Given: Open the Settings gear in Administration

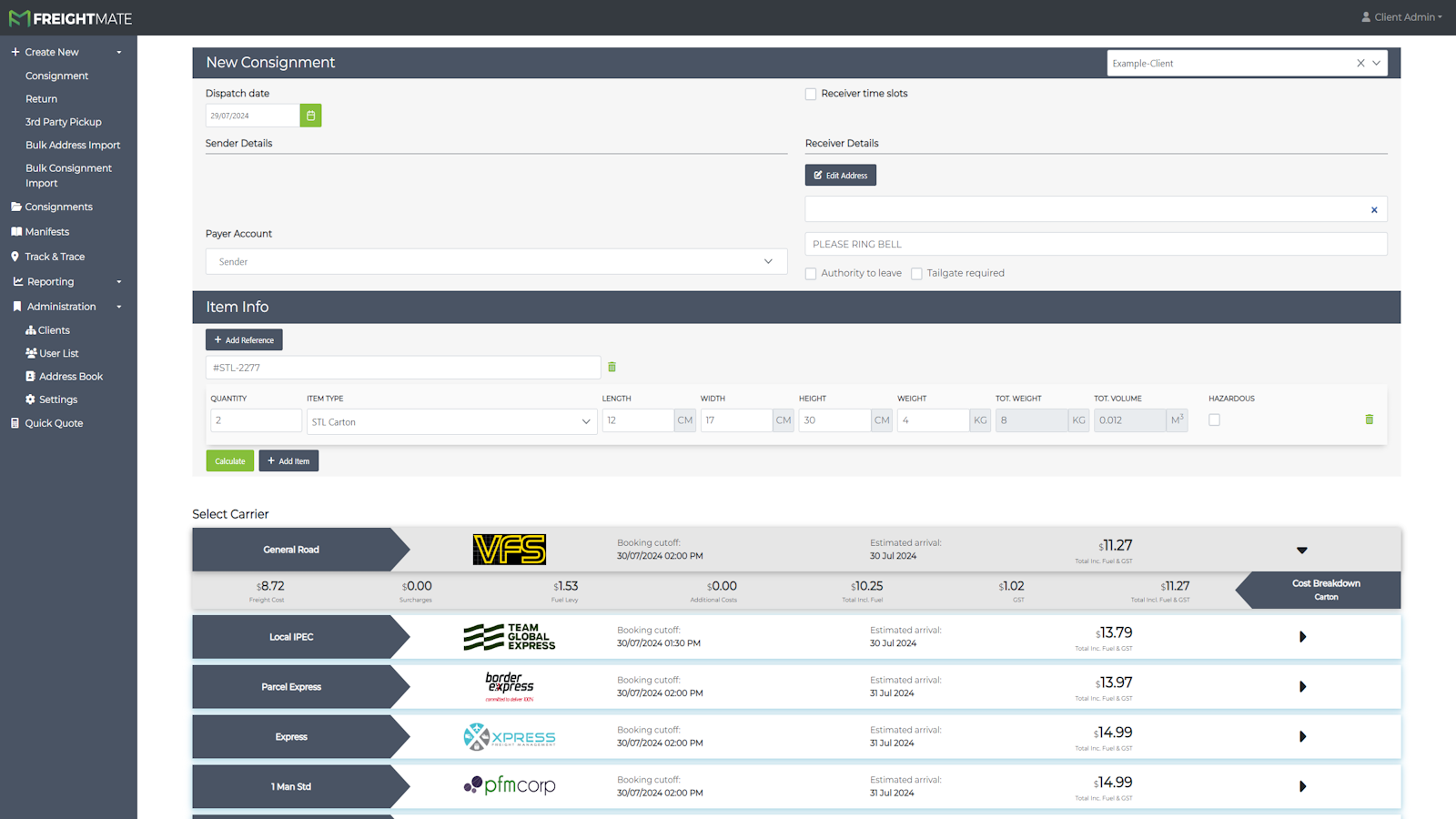Looking at the screenshot, I should point(57,399).
